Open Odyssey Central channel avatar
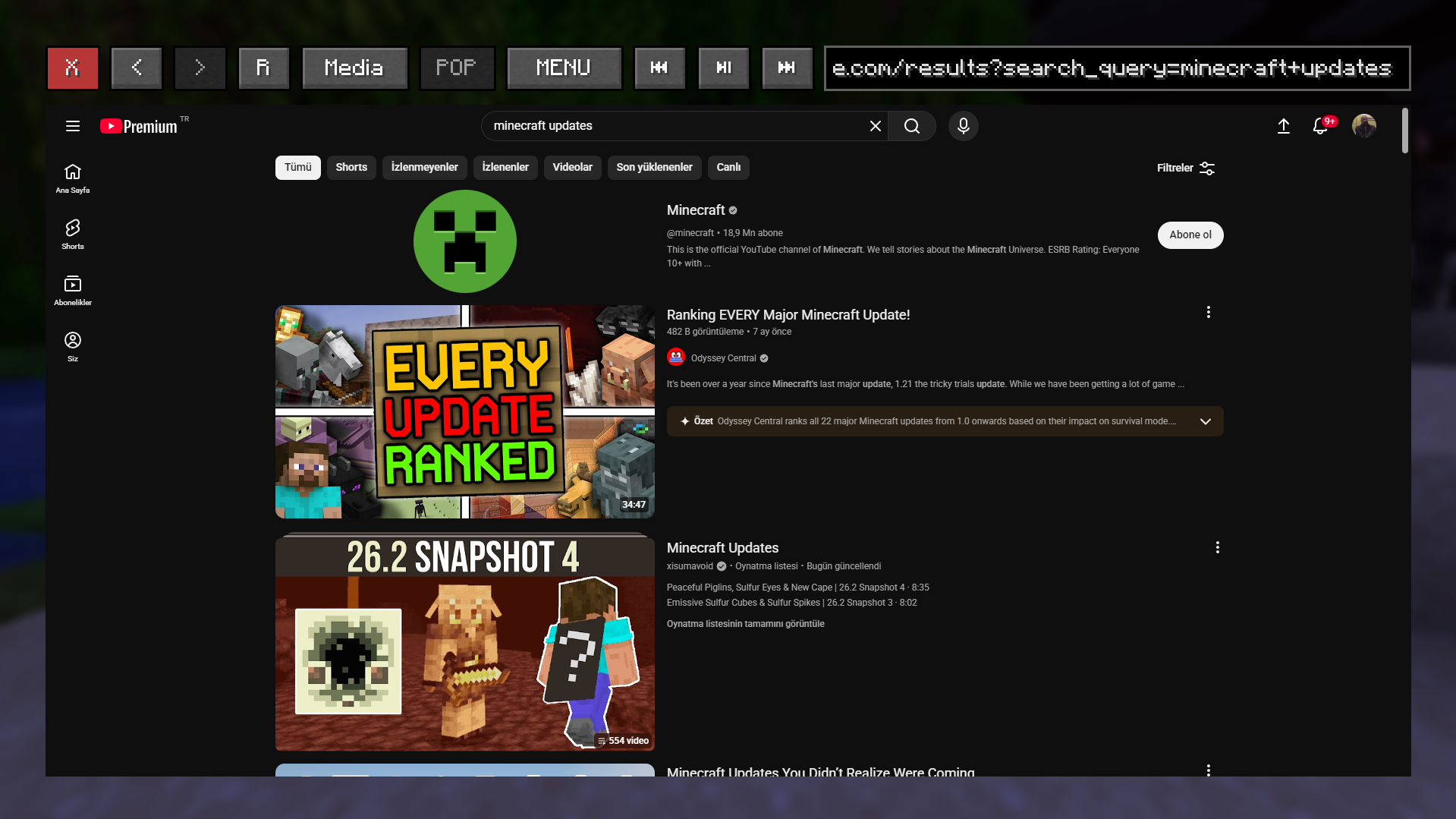Viewport: 1456px width, 819px height. [x=676, y=358]
